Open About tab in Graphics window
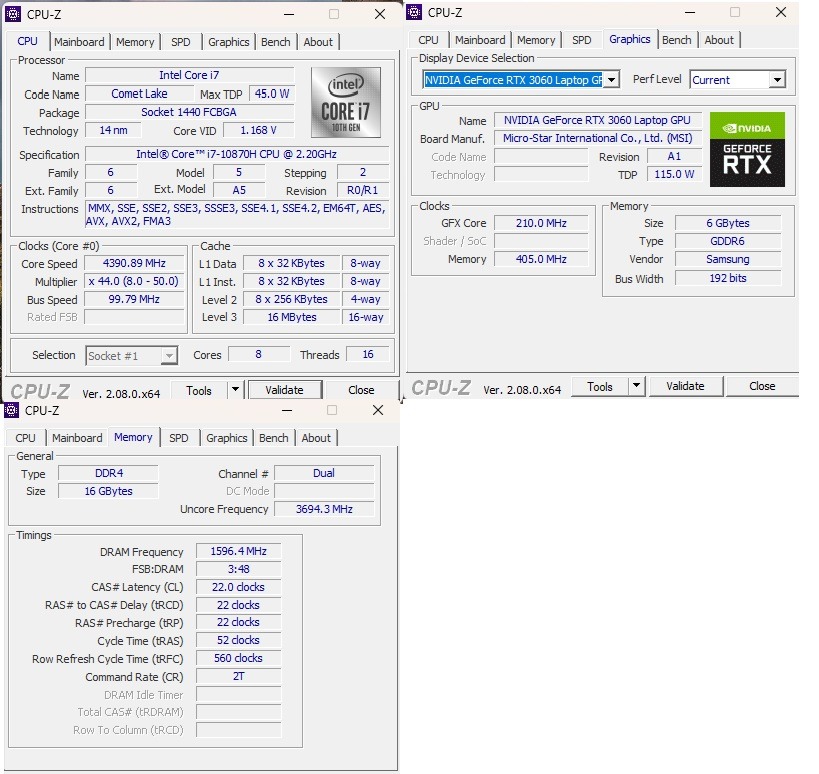The width and height of the screenshot is (819, 774). click(x=719, y=40)
